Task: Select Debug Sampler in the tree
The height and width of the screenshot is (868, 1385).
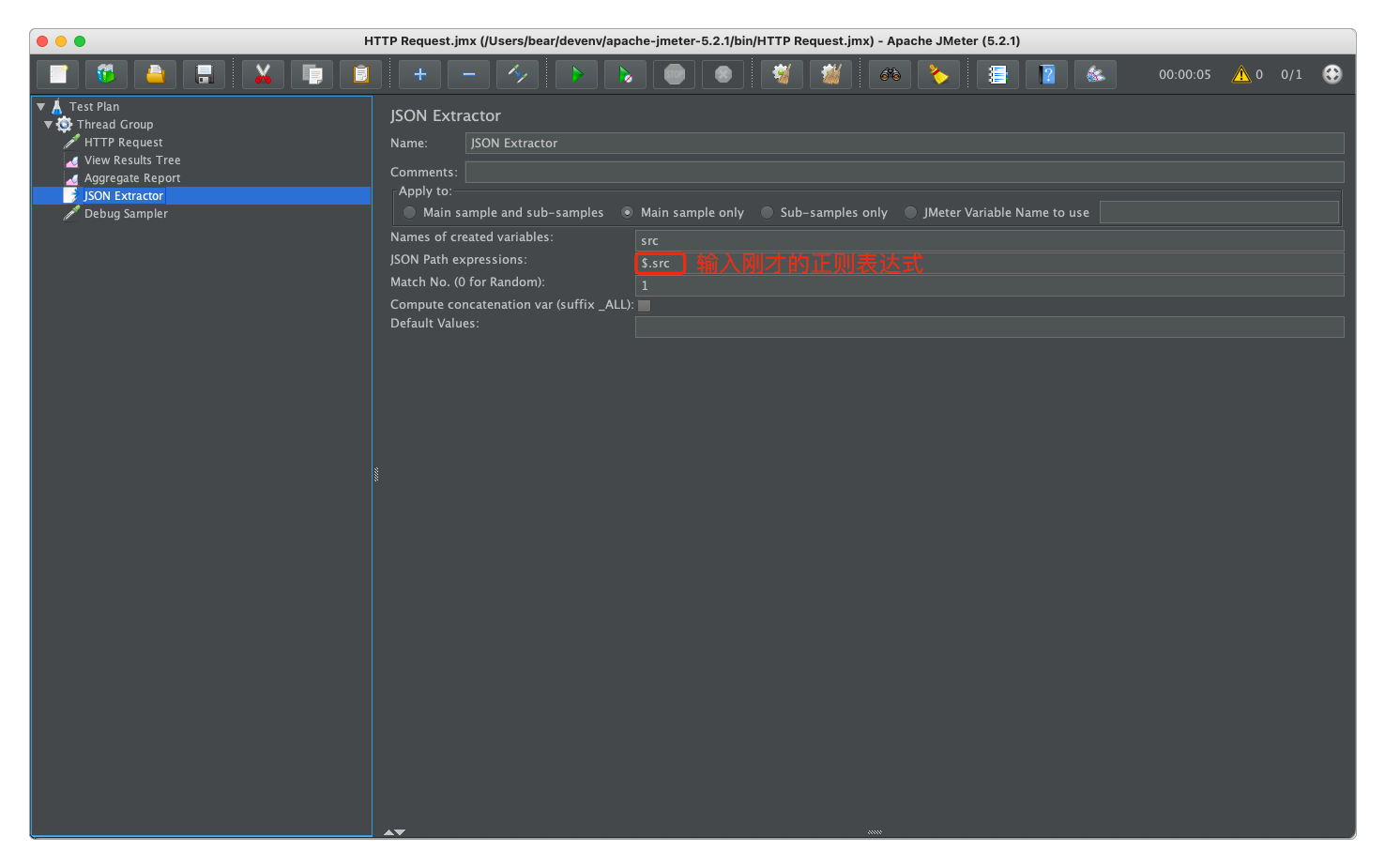Action: [x=126, y=214]
